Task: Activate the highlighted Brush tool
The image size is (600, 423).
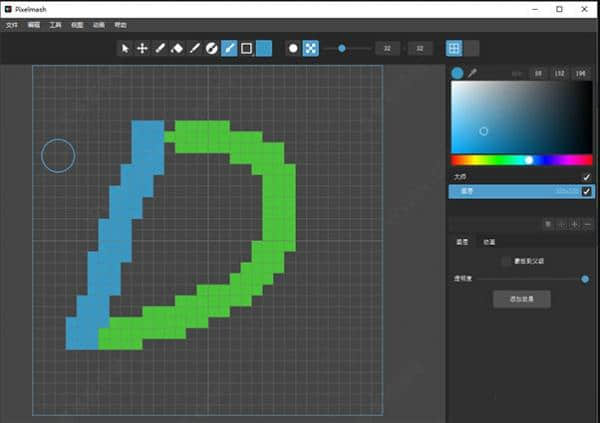Action: pos(229,48)
